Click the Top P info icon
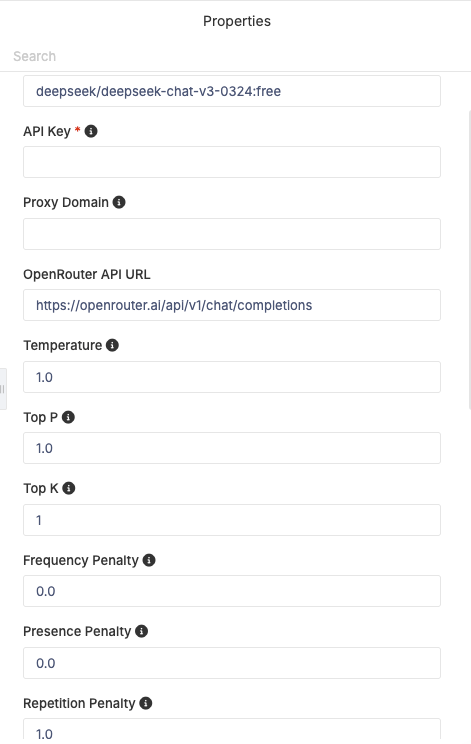The height and width of the screenshot is (744, 471). click(68, 417)
